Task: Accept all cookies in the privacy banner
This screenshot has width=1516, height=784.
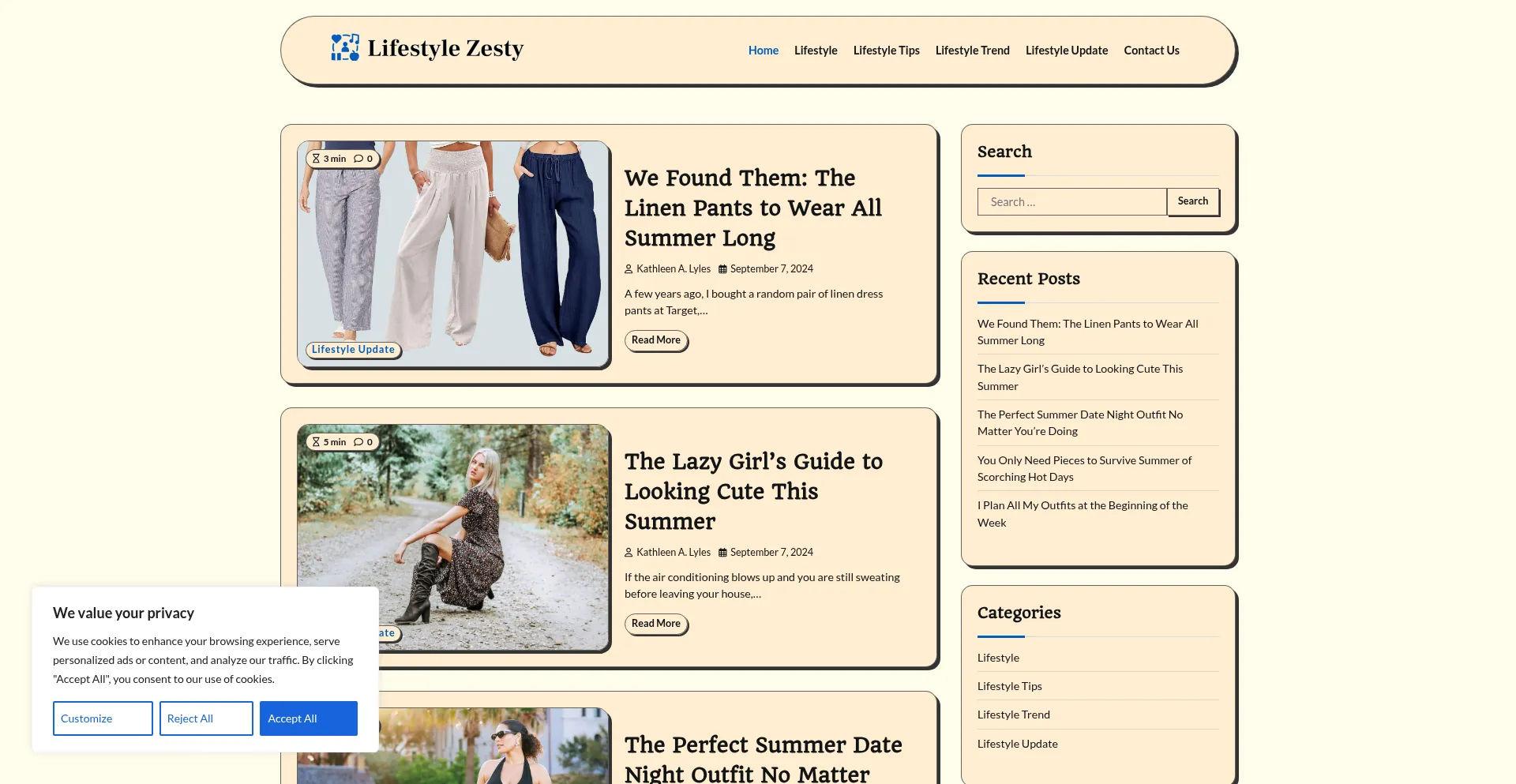Action: [309, 718]
